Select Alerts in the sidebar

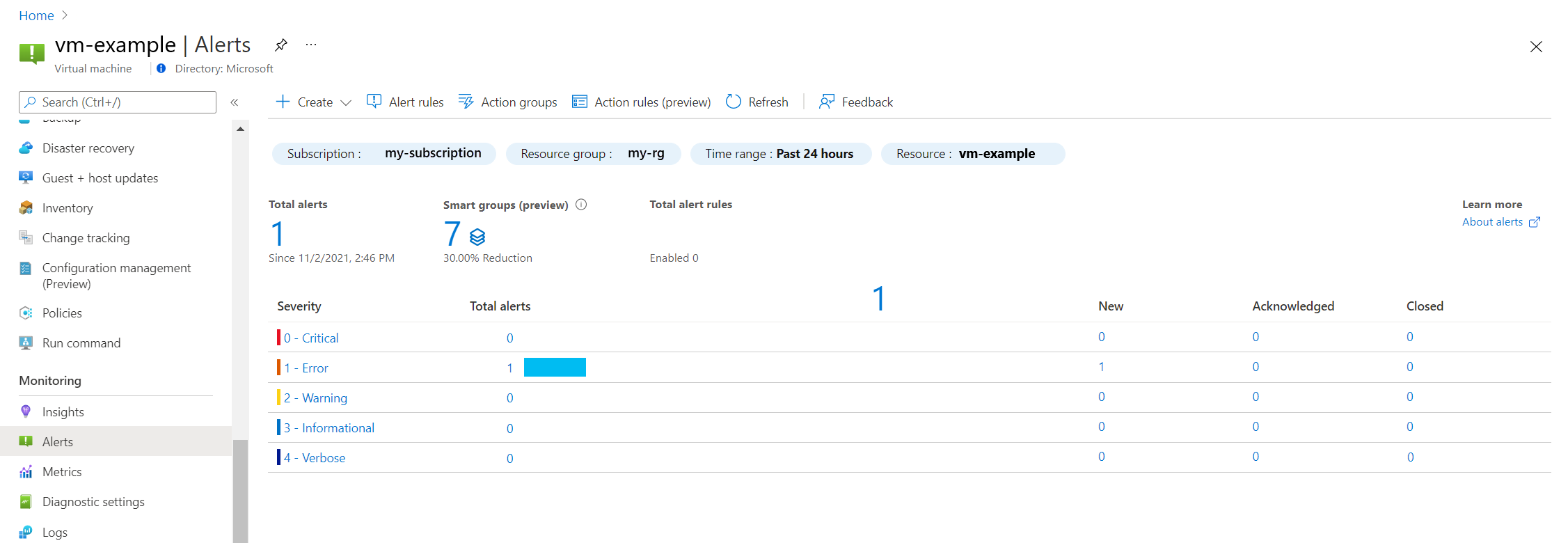click(x=116, y=442)
